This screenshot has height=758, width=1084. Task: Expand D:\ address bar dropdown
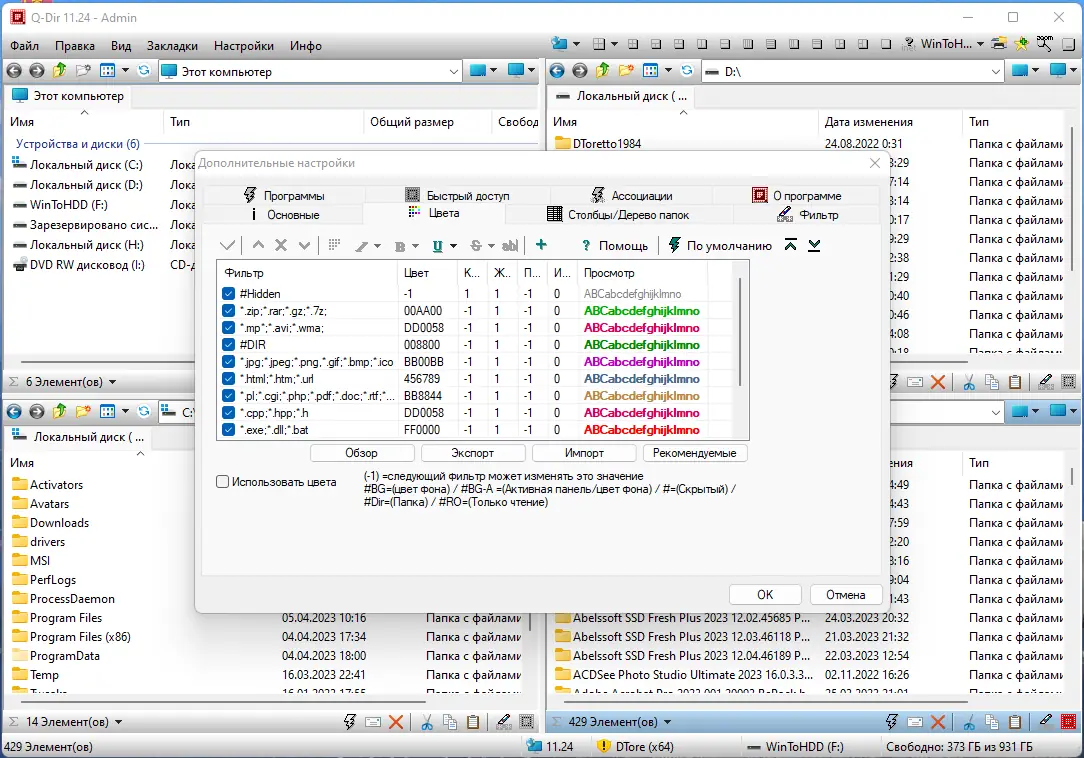point(996,71)
